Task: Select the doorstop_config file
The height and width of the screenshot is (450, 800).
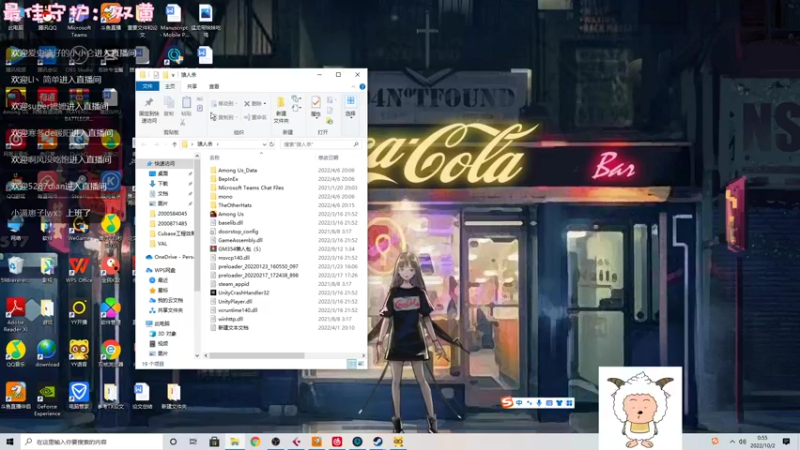Action: click(x=234, y=231)
